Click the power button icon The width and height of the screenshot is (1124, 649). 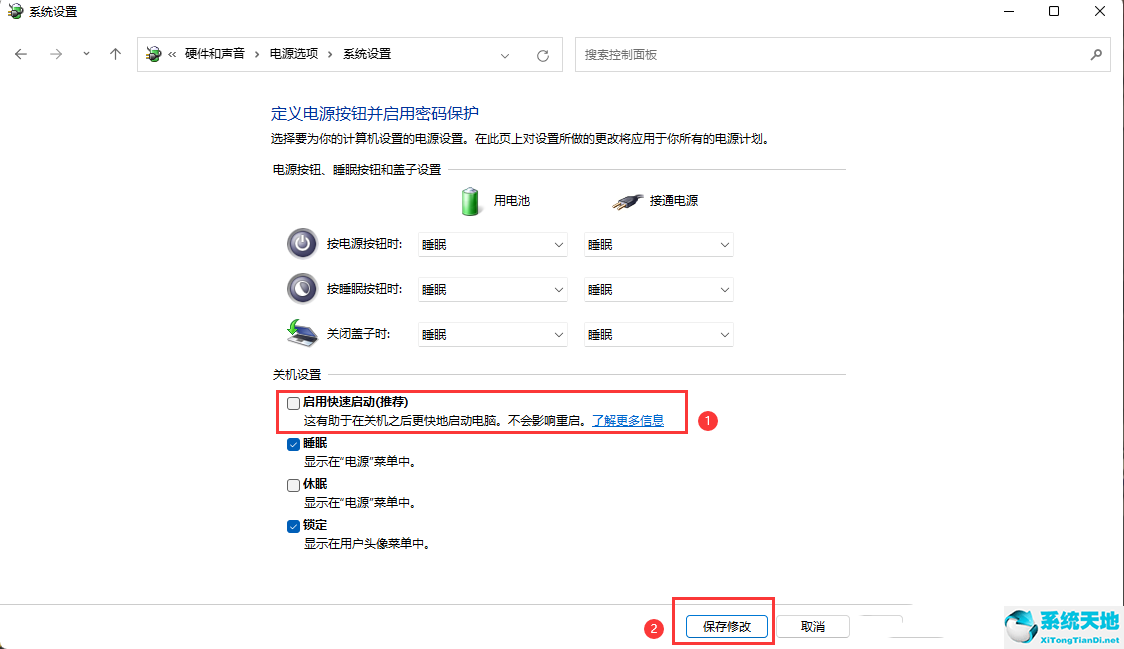[x=302, y=244]
